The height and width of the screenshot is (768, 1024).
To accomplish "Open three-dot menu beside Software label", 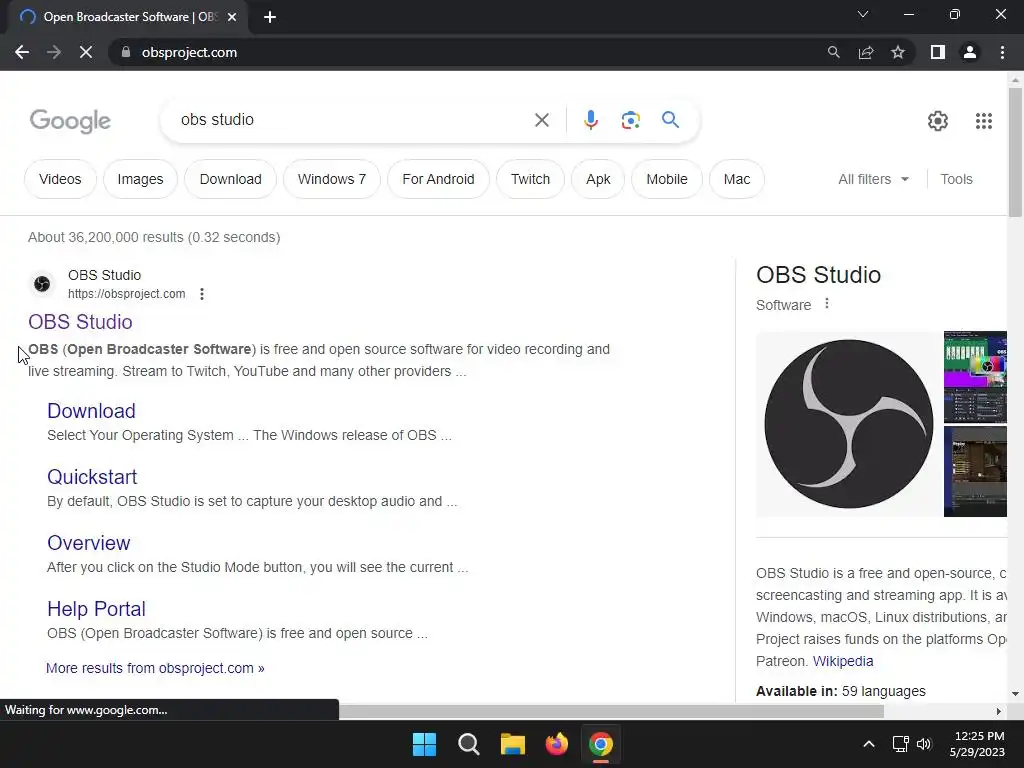I will (x=827, y=304).
